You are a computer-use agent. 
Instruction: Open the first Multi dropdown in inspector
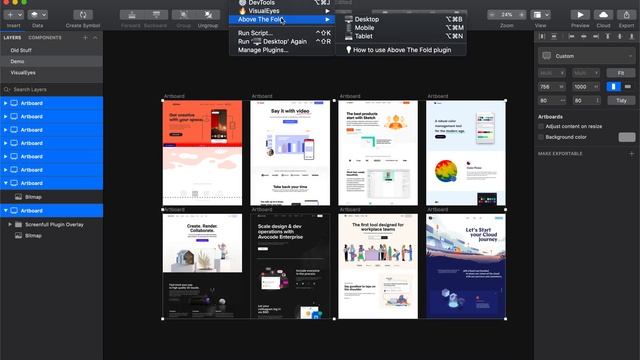coord(552,73)
